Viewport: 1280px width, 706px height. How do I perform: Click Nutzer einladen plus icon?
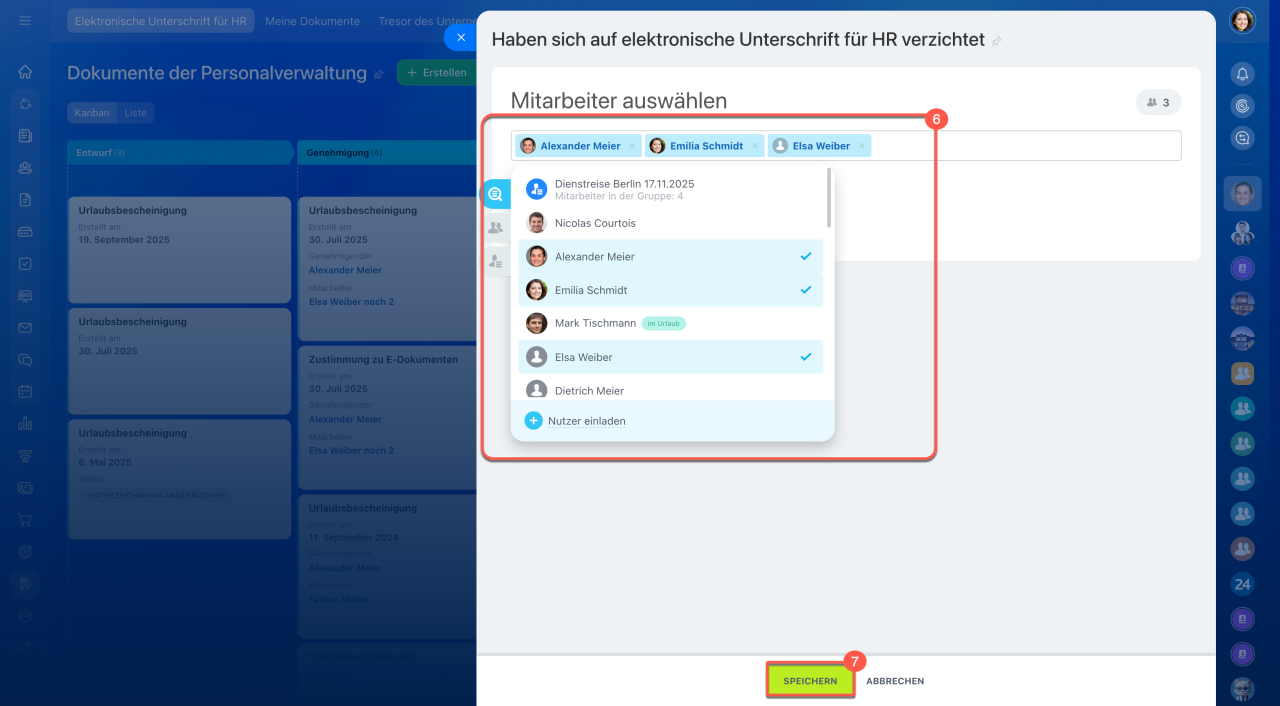534,421
